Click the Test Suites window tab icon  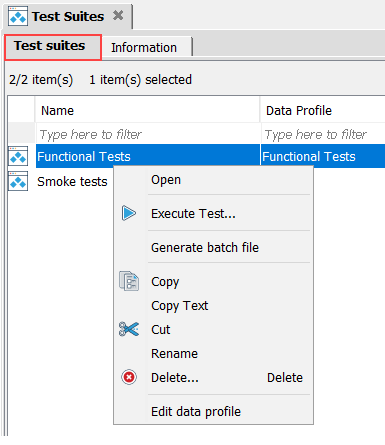click(18, 16)
